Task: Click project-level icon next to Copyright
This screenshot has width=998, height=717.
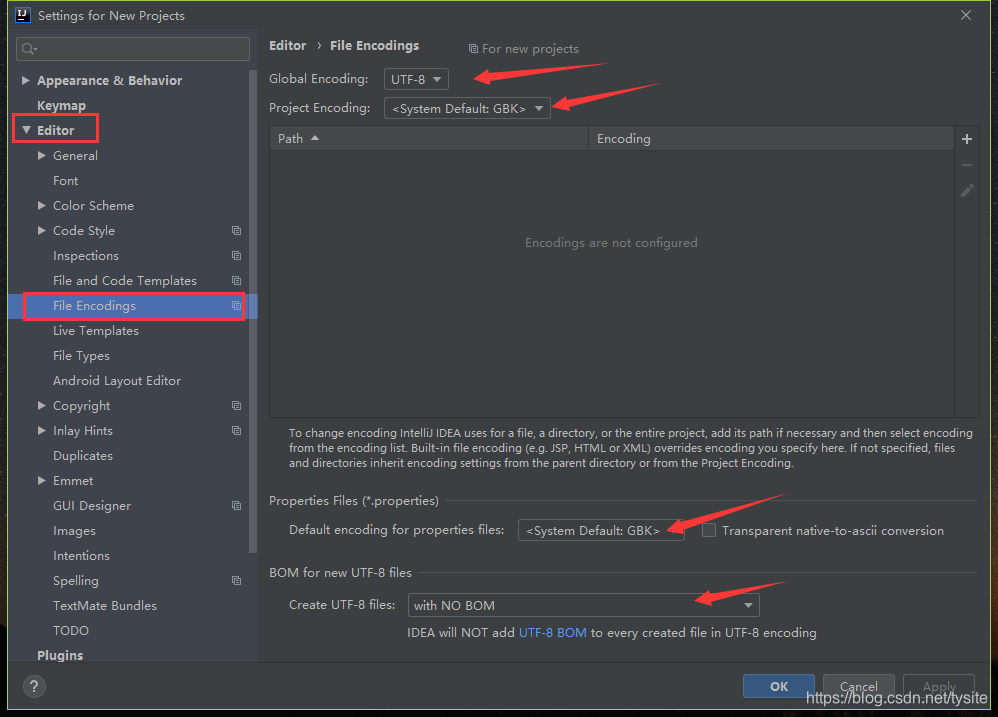Action: click(x=236, y=406)
